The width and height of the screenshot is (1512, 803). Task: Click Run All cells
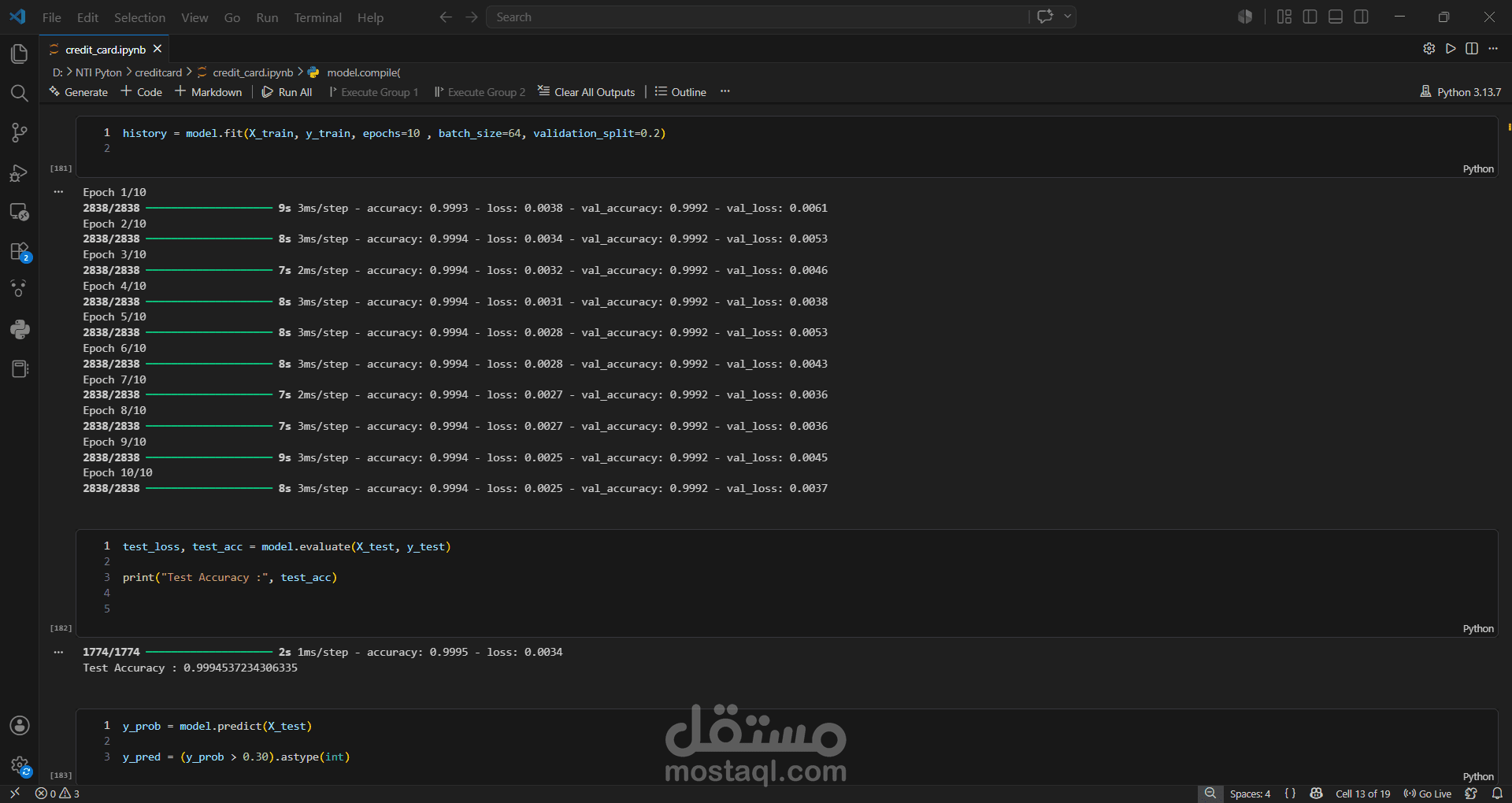[287, 92]
